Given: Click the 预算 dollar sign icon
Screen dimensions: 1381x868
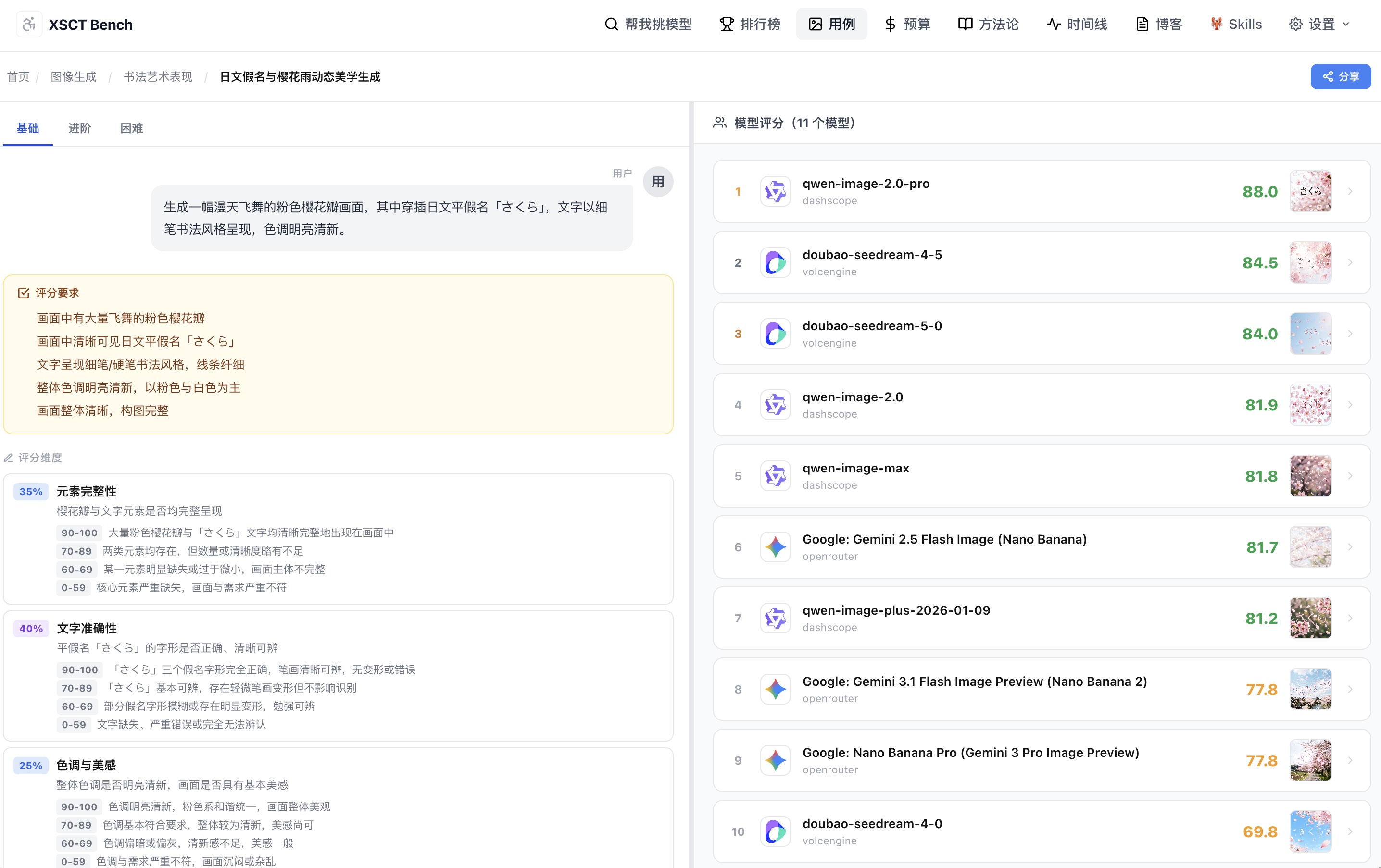Looking at the screenshot, I should point(890,24).
